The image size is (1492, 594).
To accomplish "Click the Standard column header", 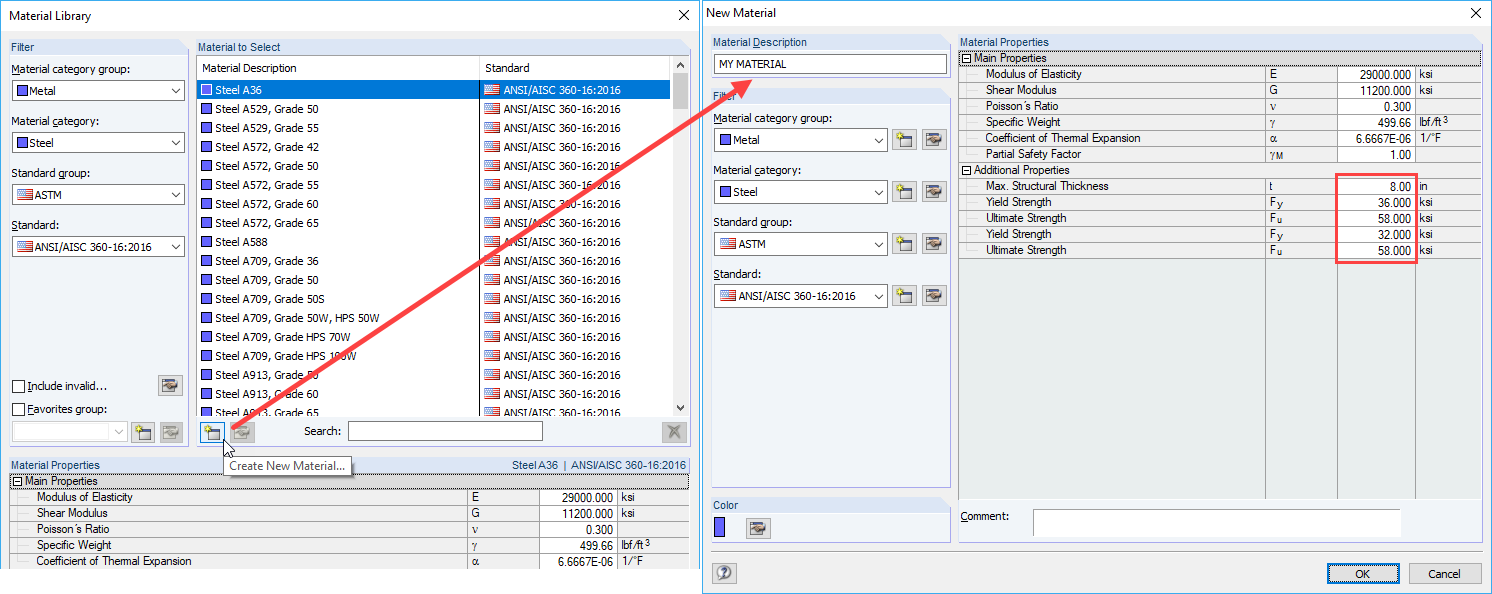I will coord(575,68).
